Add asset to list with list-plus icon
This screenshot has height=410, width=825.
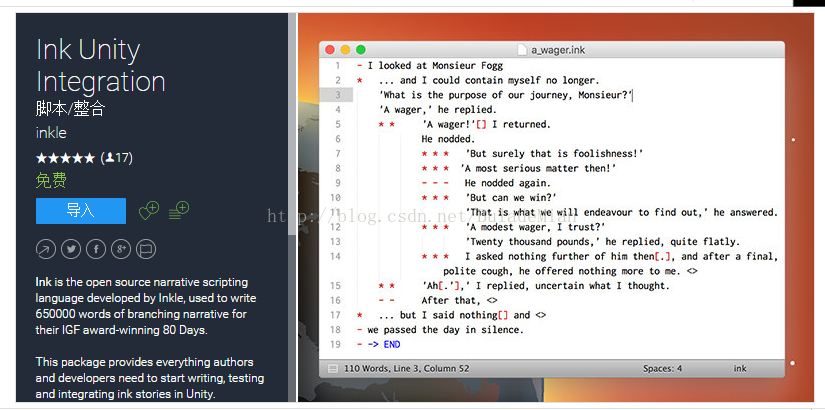point(179,211)
